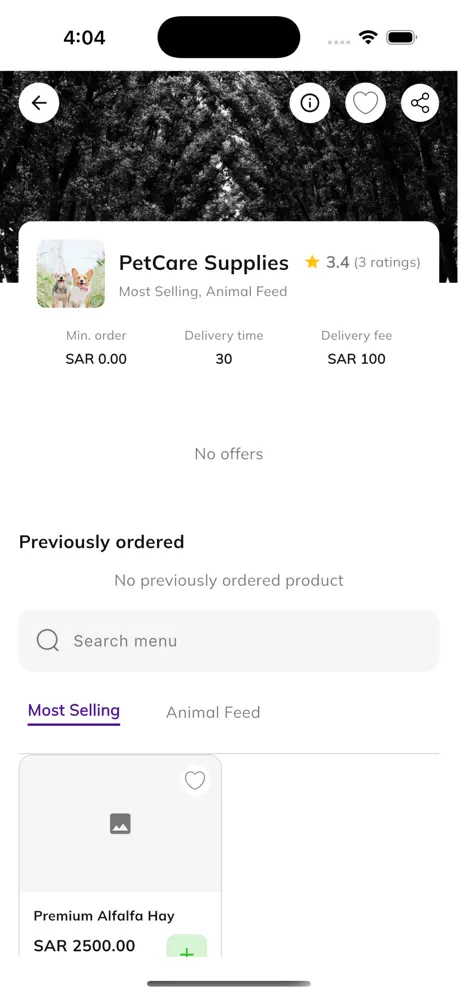
Task: View the 3 ratings link
Action: (x=387, y=262)
